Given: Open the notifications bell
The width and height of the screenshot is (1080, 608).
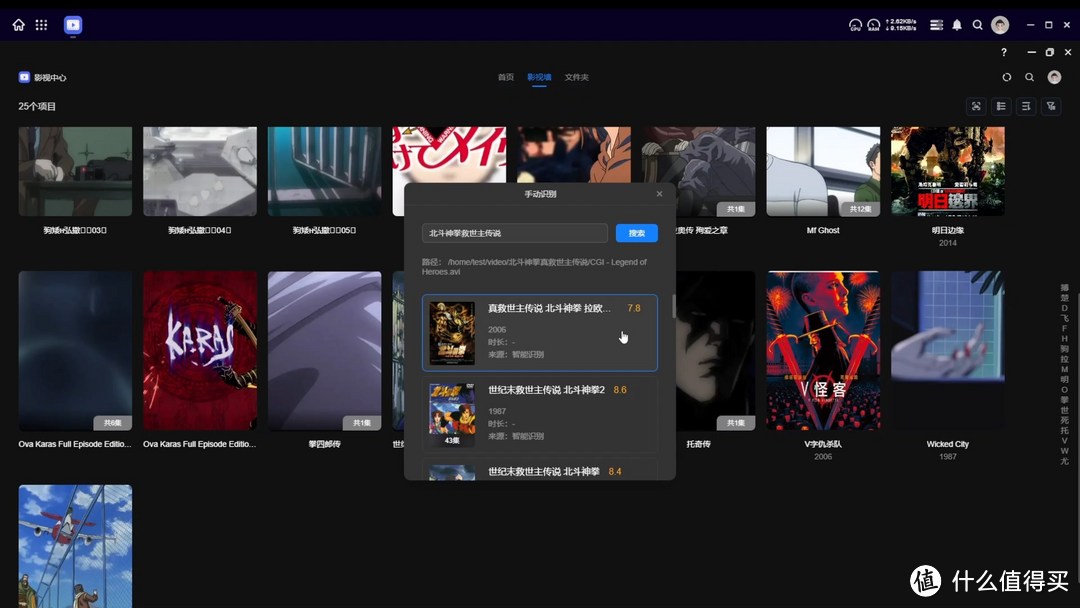Looking at the screenshot, I should pyautogui.click(x=957, y=25).
